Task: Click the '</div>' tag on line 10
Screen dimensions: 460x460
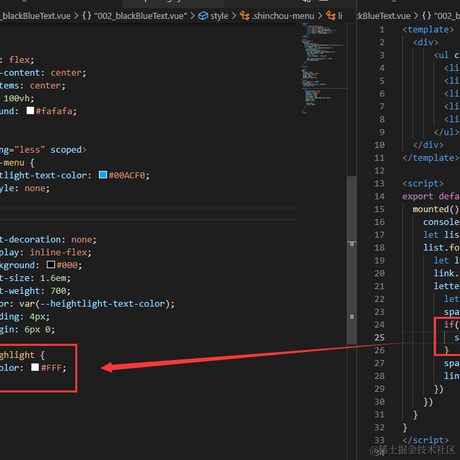Action: click(x=428, y=145)
